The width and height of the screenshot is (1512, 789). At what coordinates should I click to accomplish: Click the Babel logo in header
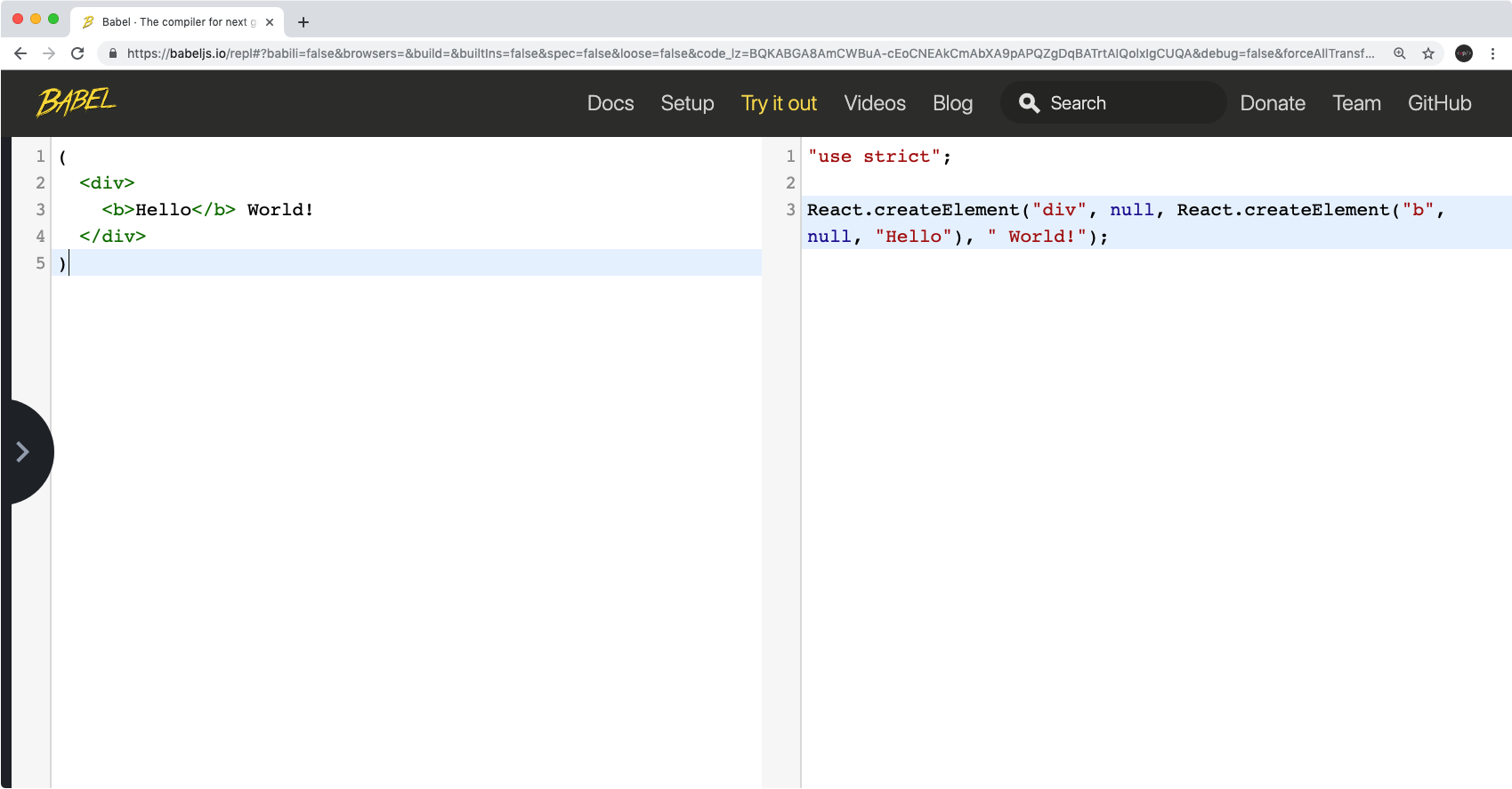pos(77,102)
